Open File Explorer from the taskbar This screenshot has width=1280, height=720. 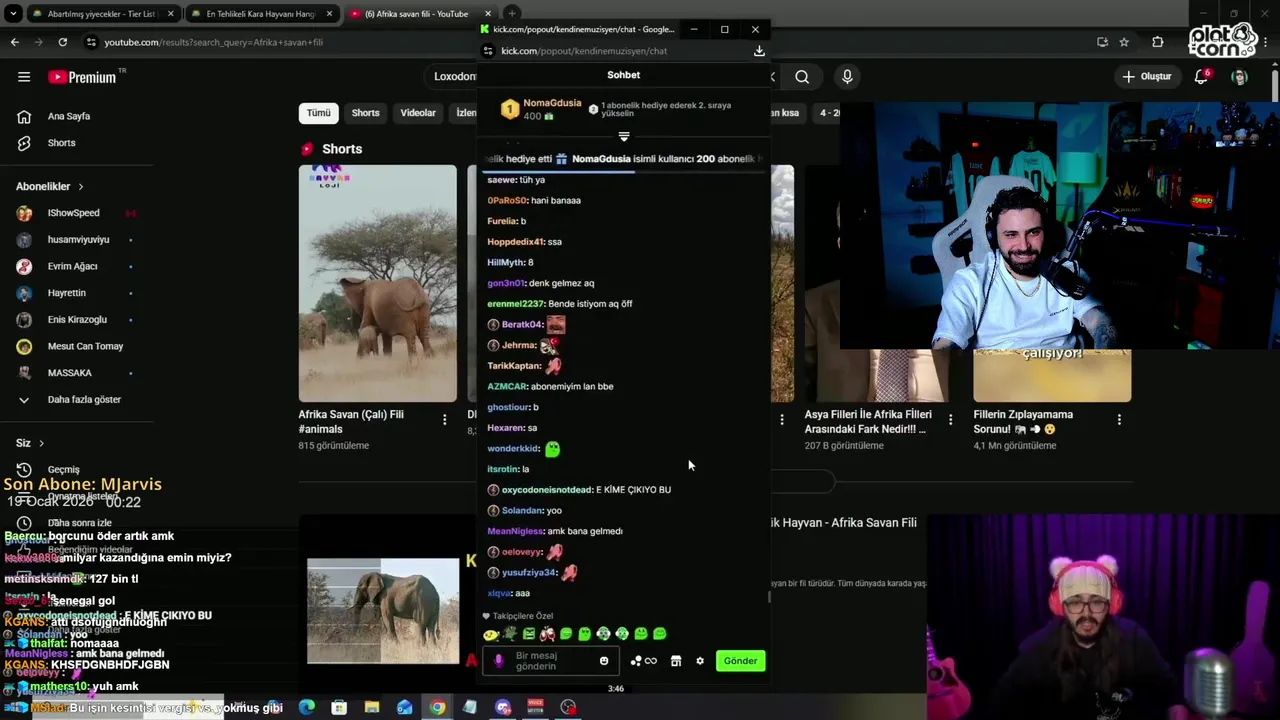tap(372, 707)
